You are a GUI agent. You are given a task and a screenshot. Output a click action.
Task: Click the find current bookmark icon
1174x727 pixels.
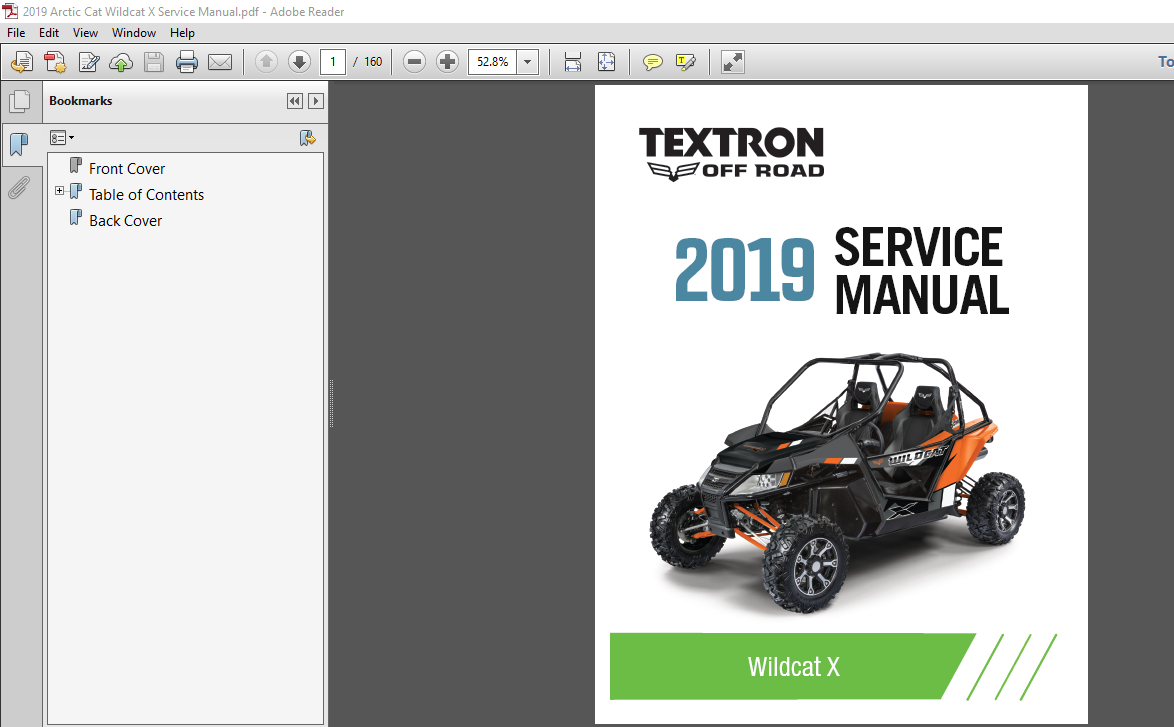[x=307, y=138]
